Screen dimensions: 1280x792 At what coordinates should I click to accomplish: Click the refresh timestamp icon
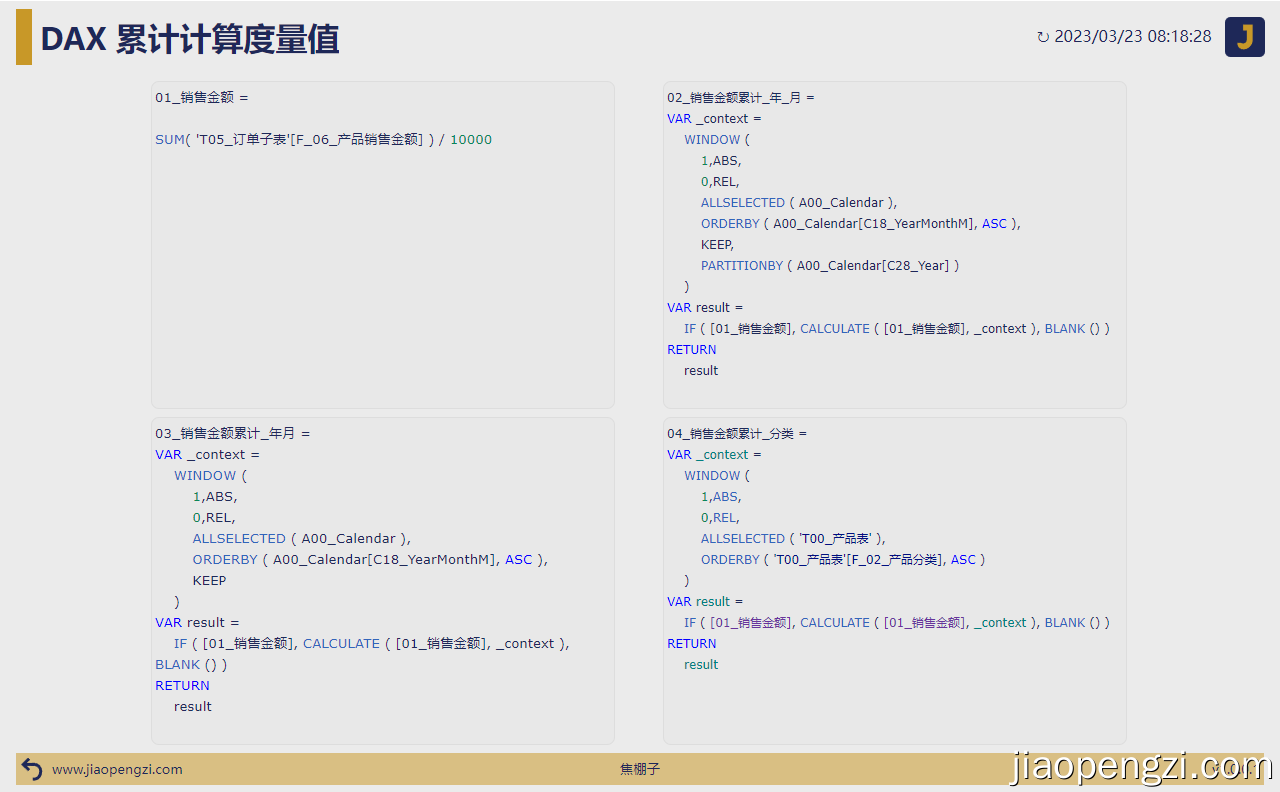point(1043,36)
